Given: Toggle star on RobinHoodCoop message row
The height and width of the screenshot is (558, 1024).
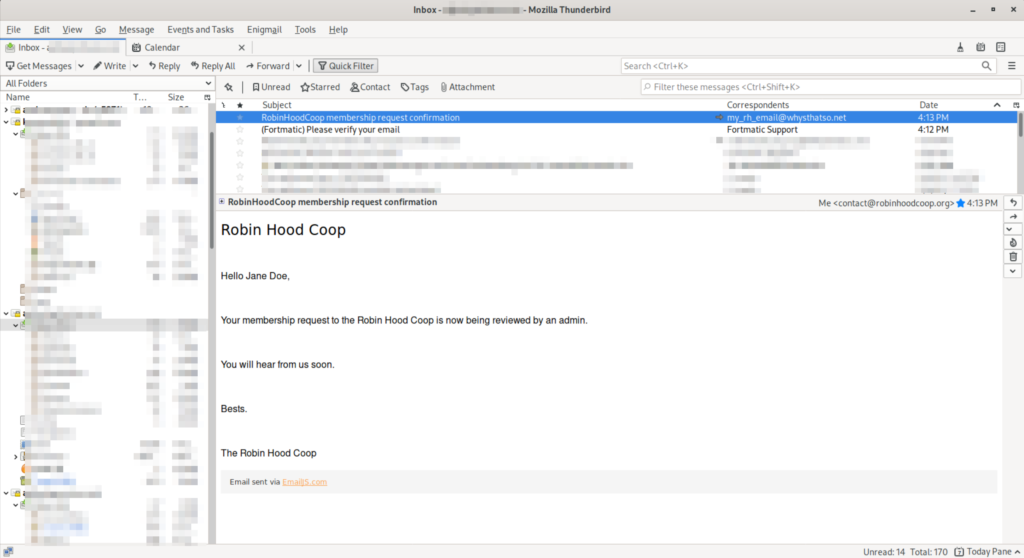Looking at the screenshot, I should point(240,118).
